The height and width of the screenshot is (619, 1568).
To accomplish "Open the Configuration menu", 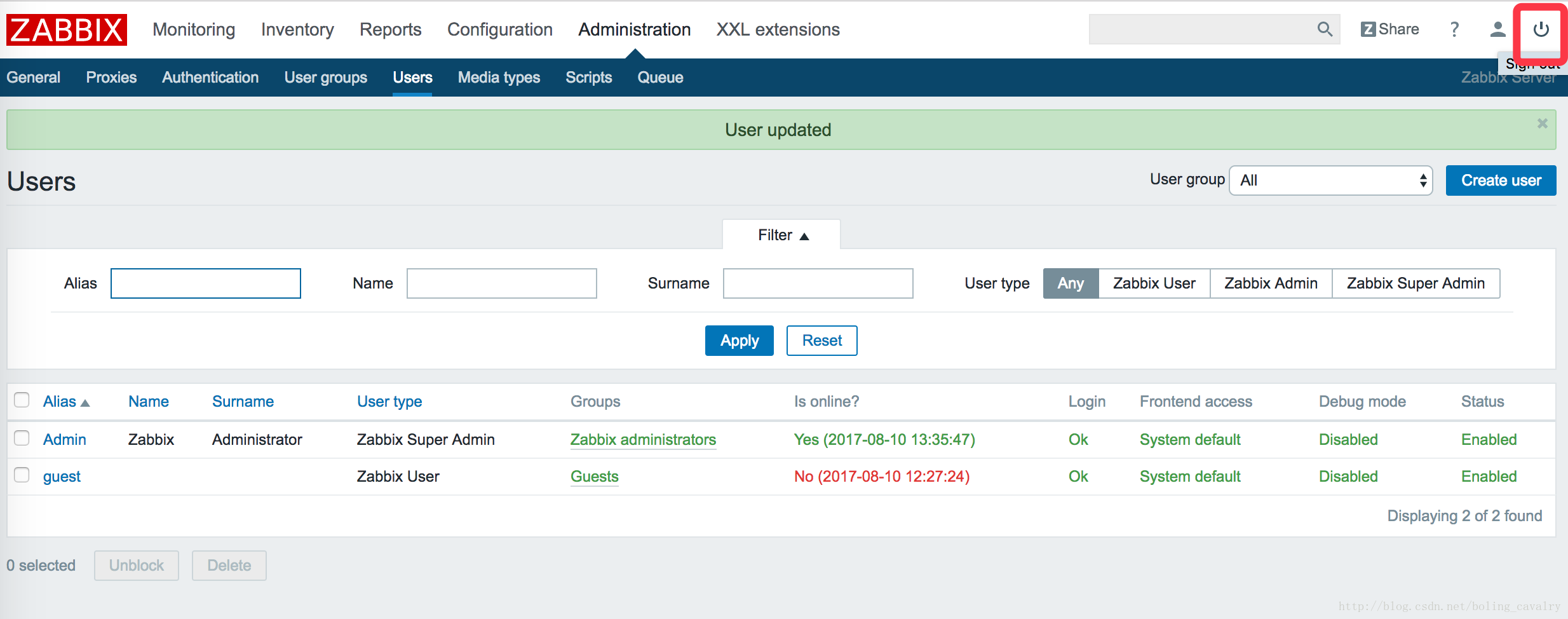I will click(x=500, y=29).
